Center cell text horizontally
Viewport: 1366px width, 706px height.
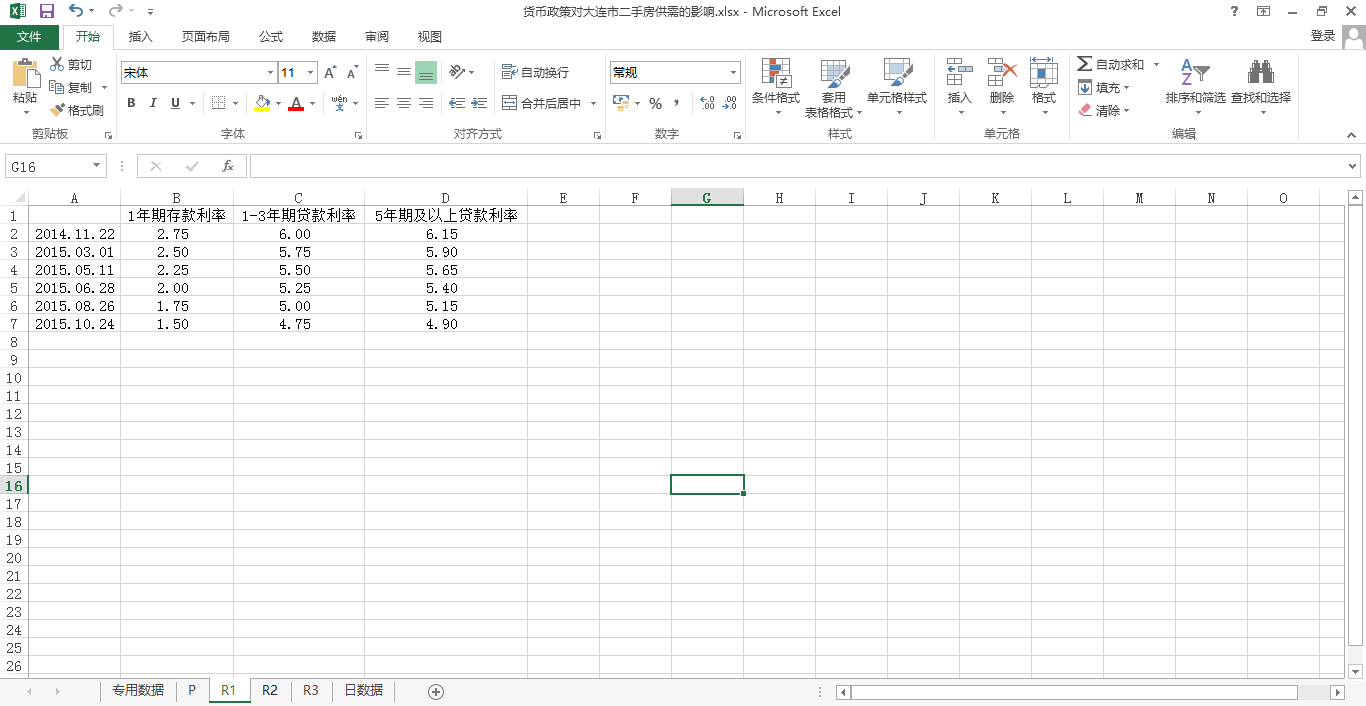pyautogui.click(x=404, y=103)
